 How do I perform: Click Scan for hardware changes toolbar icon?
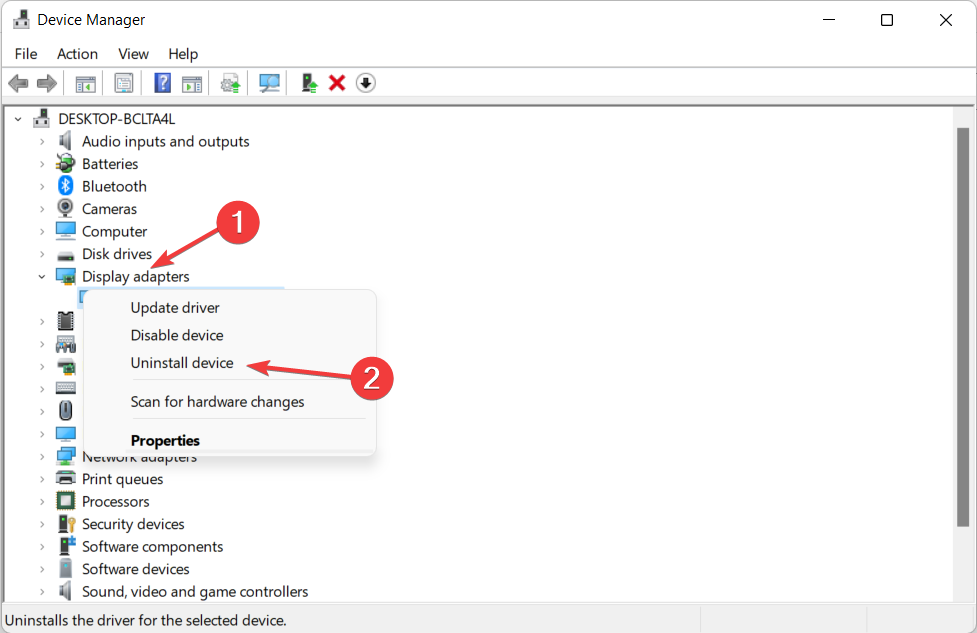(269, 83)
